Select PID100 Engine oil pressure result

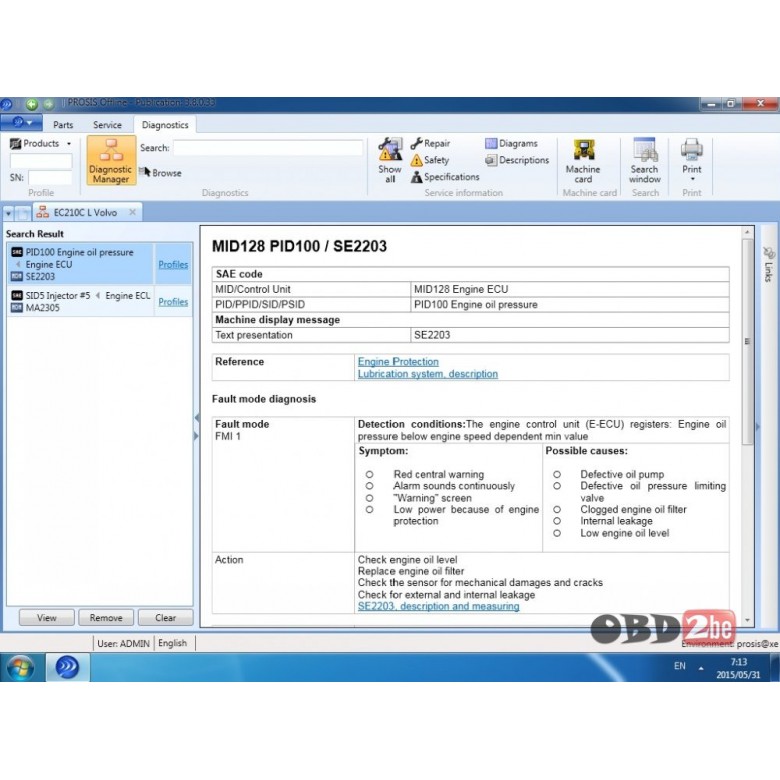(x=80, y=264)
